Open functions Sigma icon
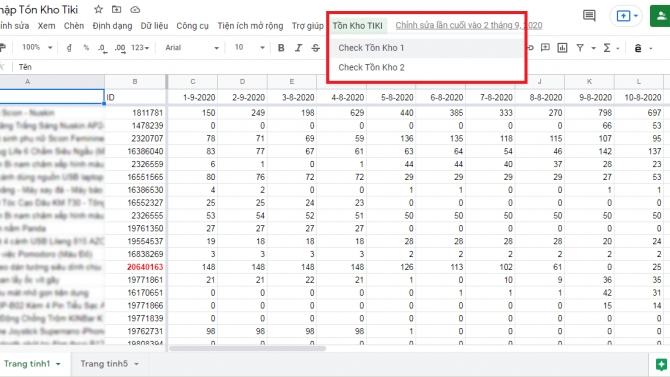The height and width of the screenshot is (377, 670). pyautogui.click(x=606, y=48)
